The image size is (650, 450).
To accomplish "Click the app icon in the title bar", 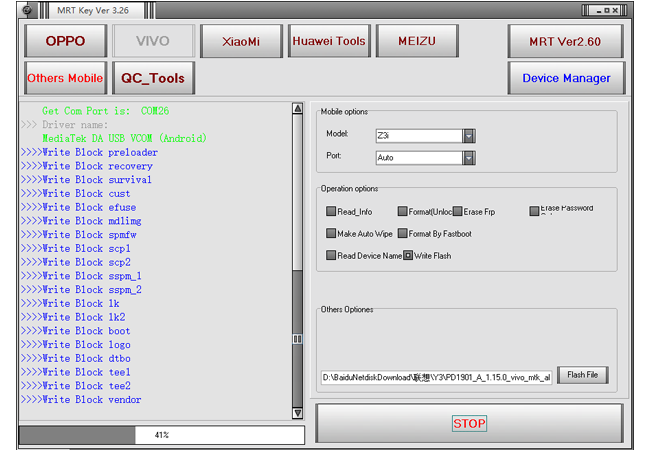I will click(x=27, y=10).
